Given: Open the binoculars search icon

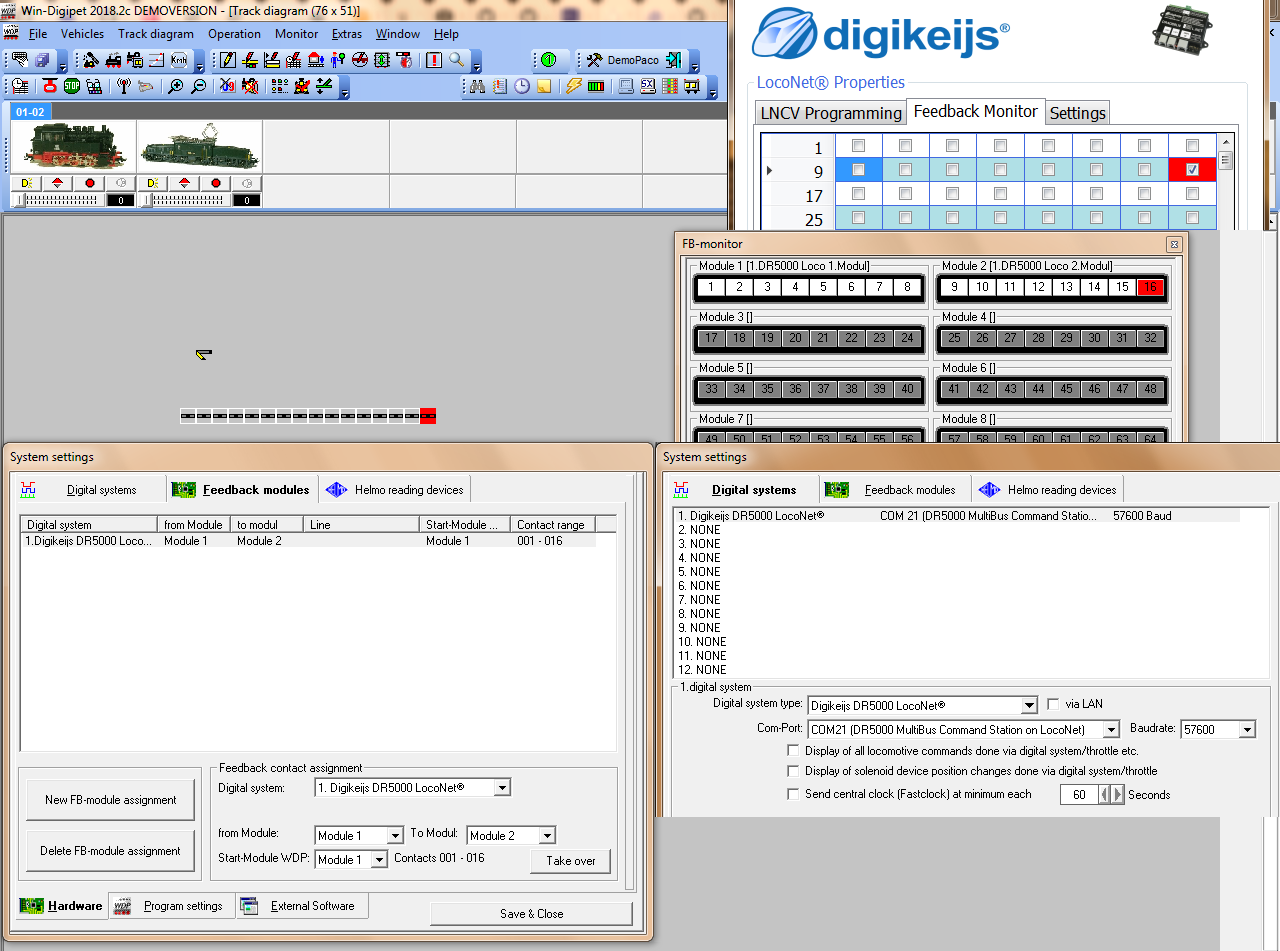Looking at the screenshot, I should click(478, 87).
